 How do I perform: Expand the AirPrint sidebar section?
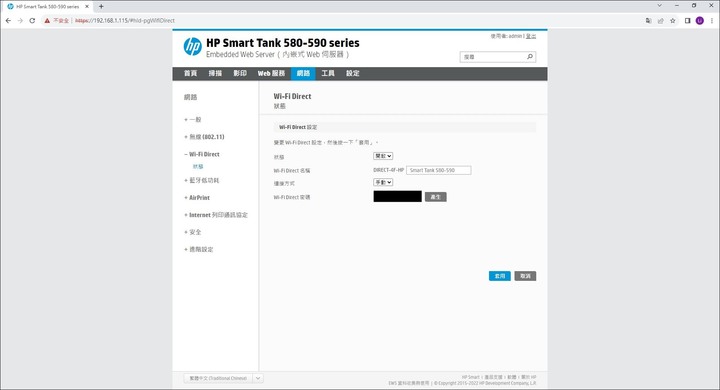(x=197, y=198)
